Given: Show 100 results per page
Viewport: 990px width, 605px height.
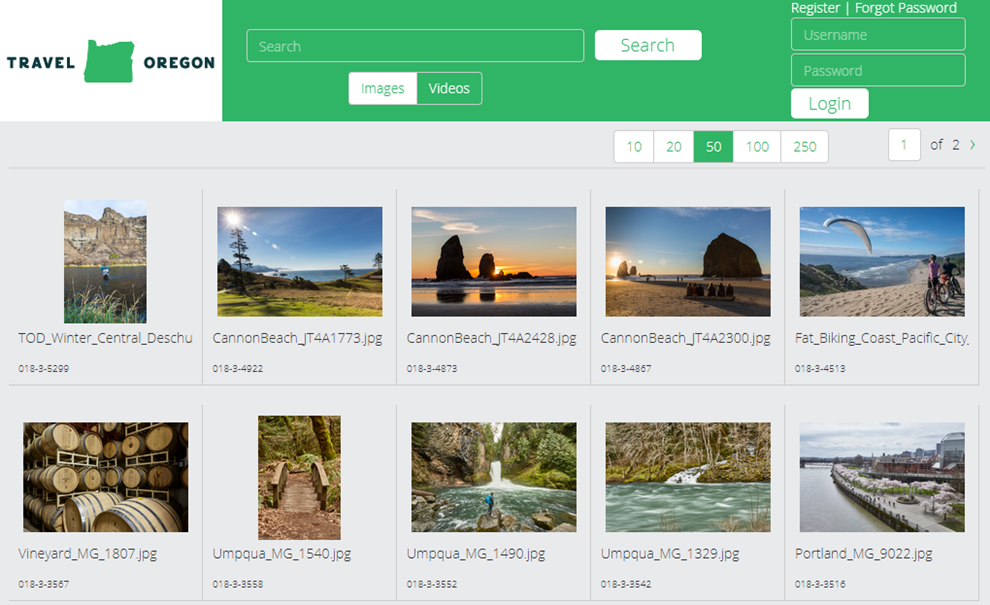Looking at the screenshot, I should point(757,146).
